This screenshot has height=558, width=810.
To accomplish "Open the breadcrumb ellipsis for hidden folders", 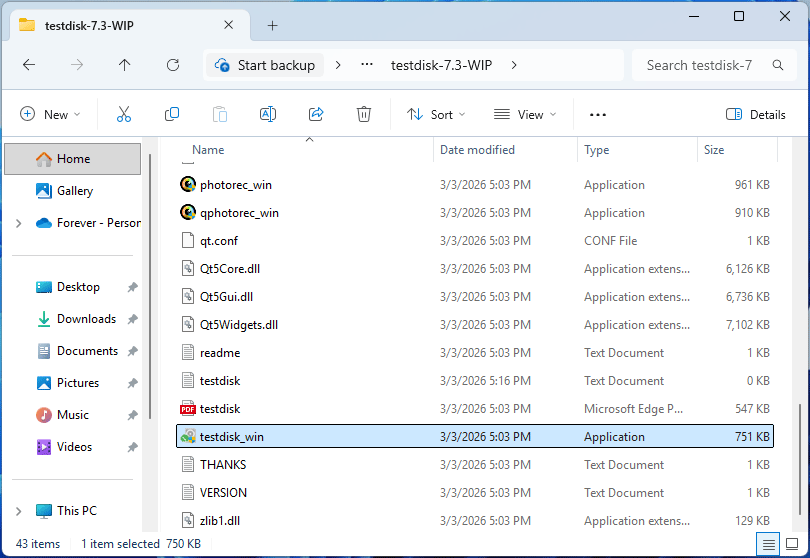I will [x=367, y=65].
